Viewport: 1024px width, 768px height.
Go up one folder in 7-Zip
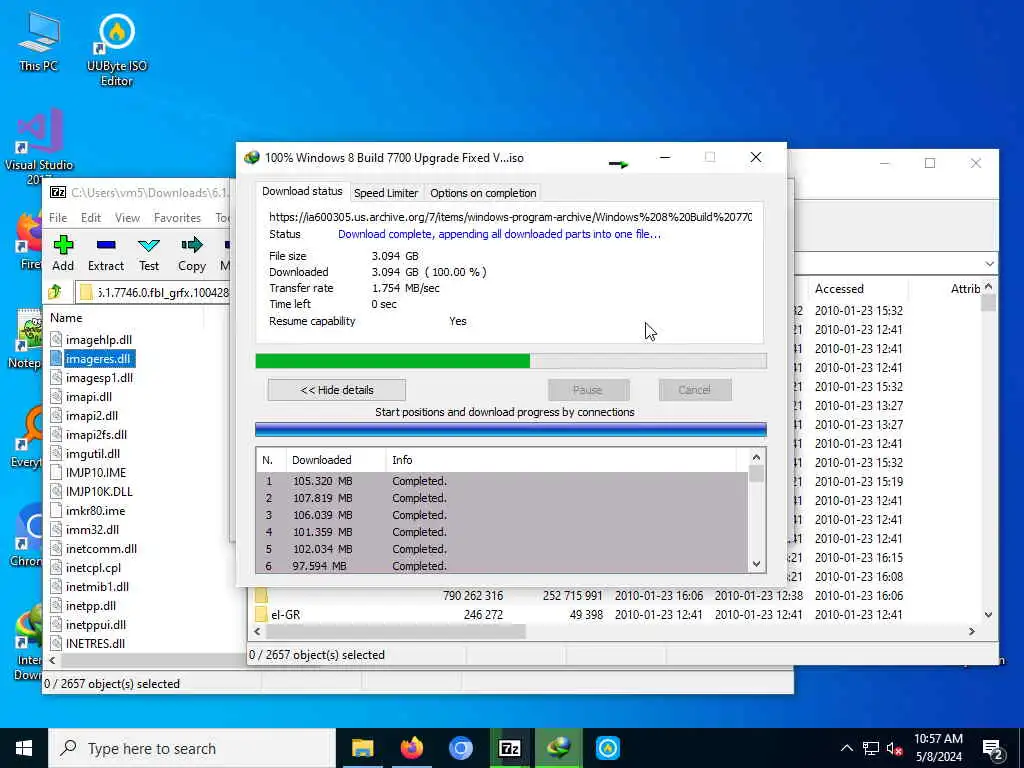[x=55, y=292]
